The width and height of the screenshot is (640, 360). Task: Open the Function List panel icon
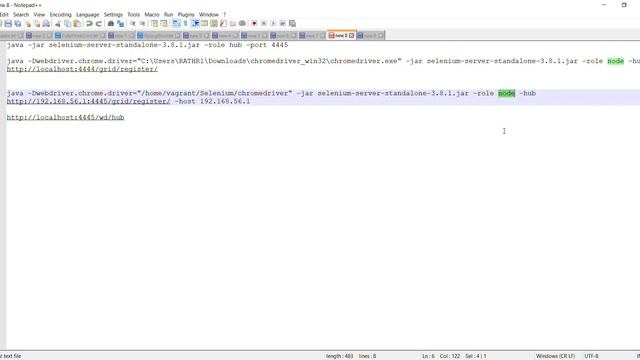coord(223,24)
